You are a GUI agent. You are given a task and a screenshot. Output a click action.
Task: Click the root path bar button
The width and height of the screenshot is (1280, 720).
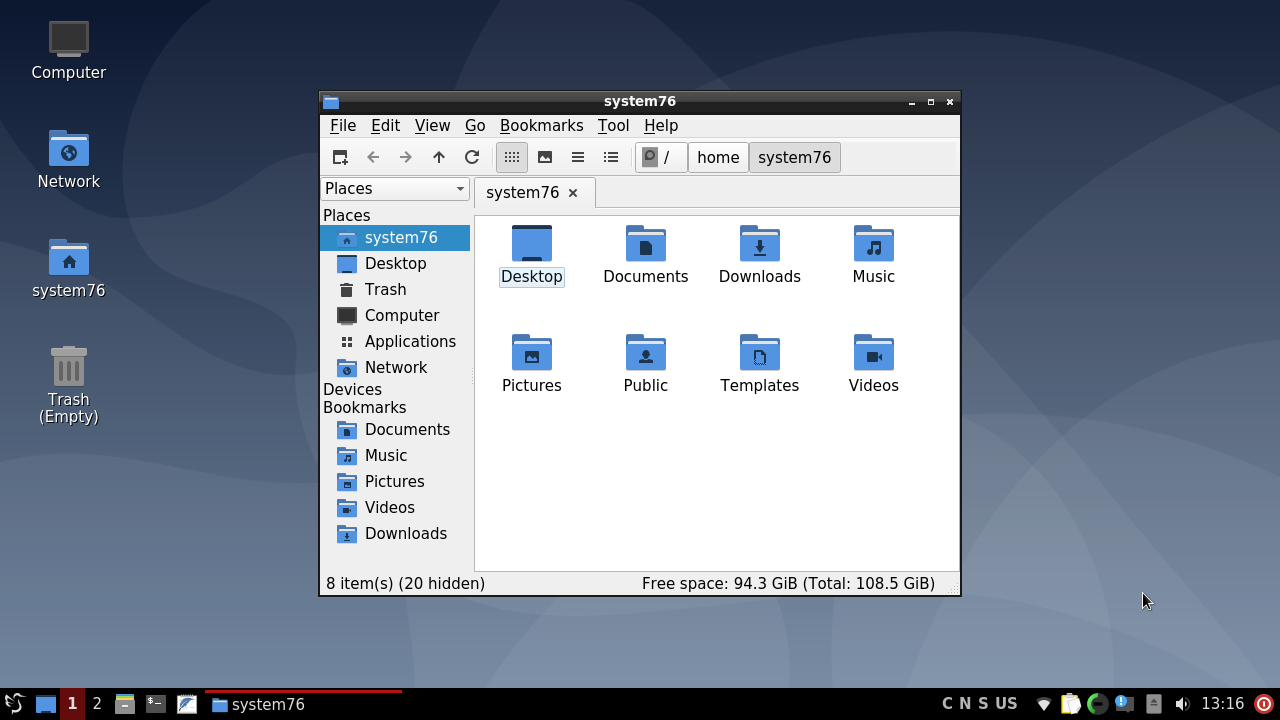point(661,157)
